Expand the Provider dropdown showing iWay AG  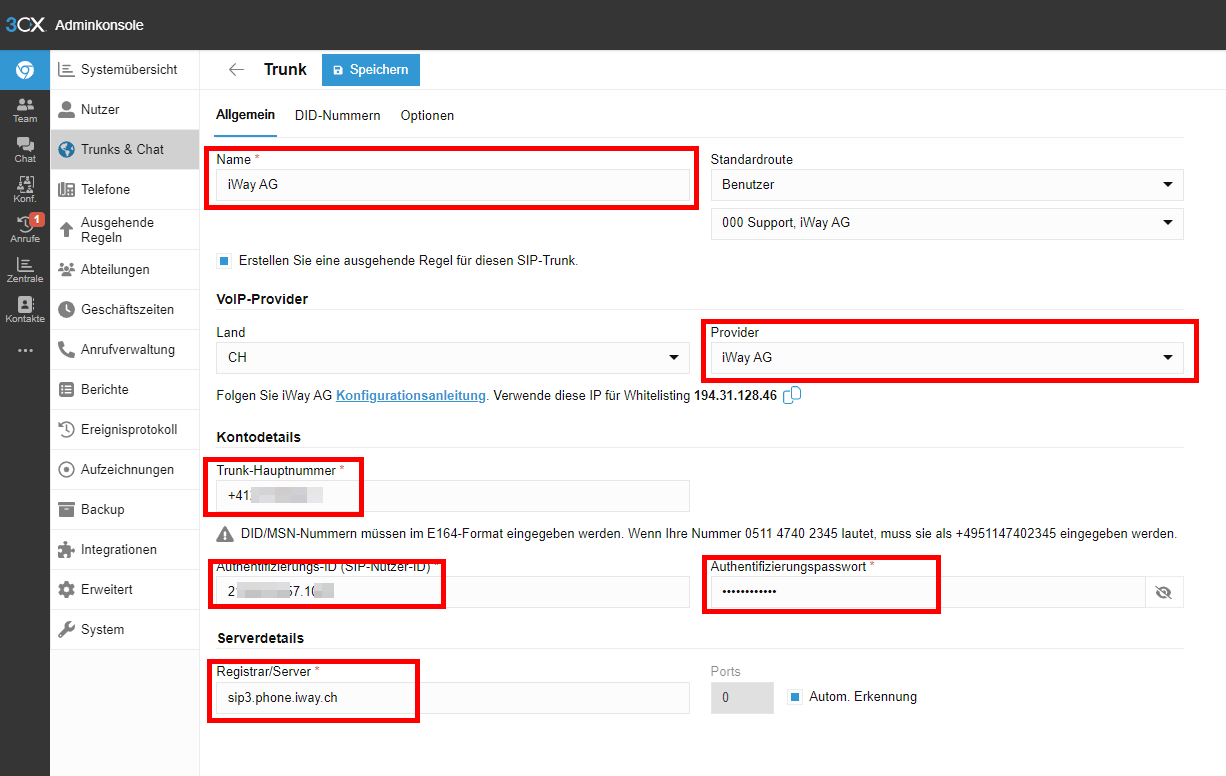[946, 358]
